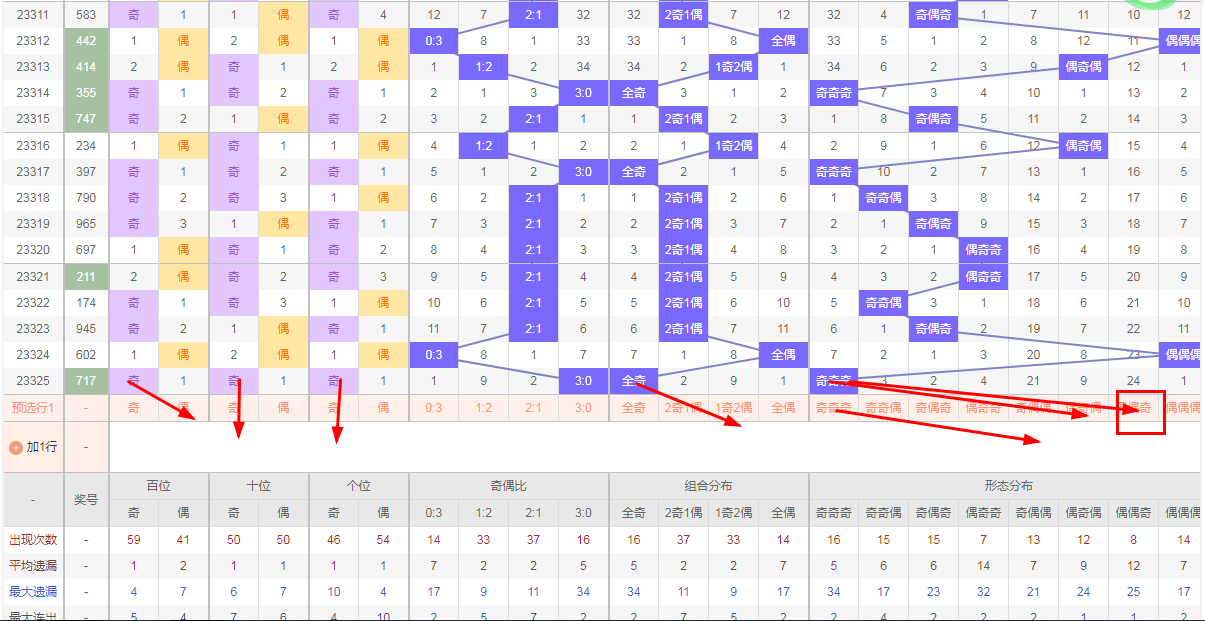
Task: Select 全偶 in the 预选行1 row
Action: point(784,408)
